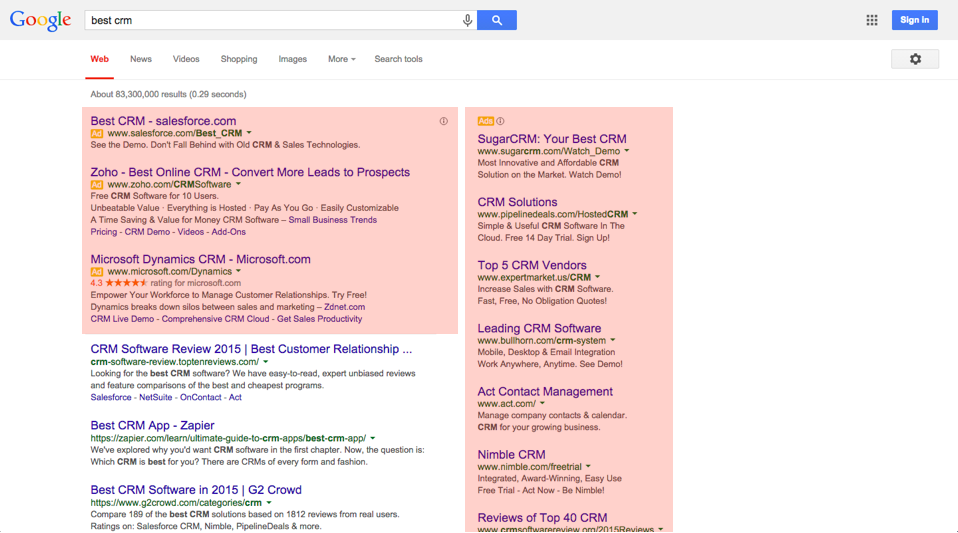The width and height of the screenshot is (958, 533).
Task: Click the 'Zdnet.com' link
Action: (345, 307)
